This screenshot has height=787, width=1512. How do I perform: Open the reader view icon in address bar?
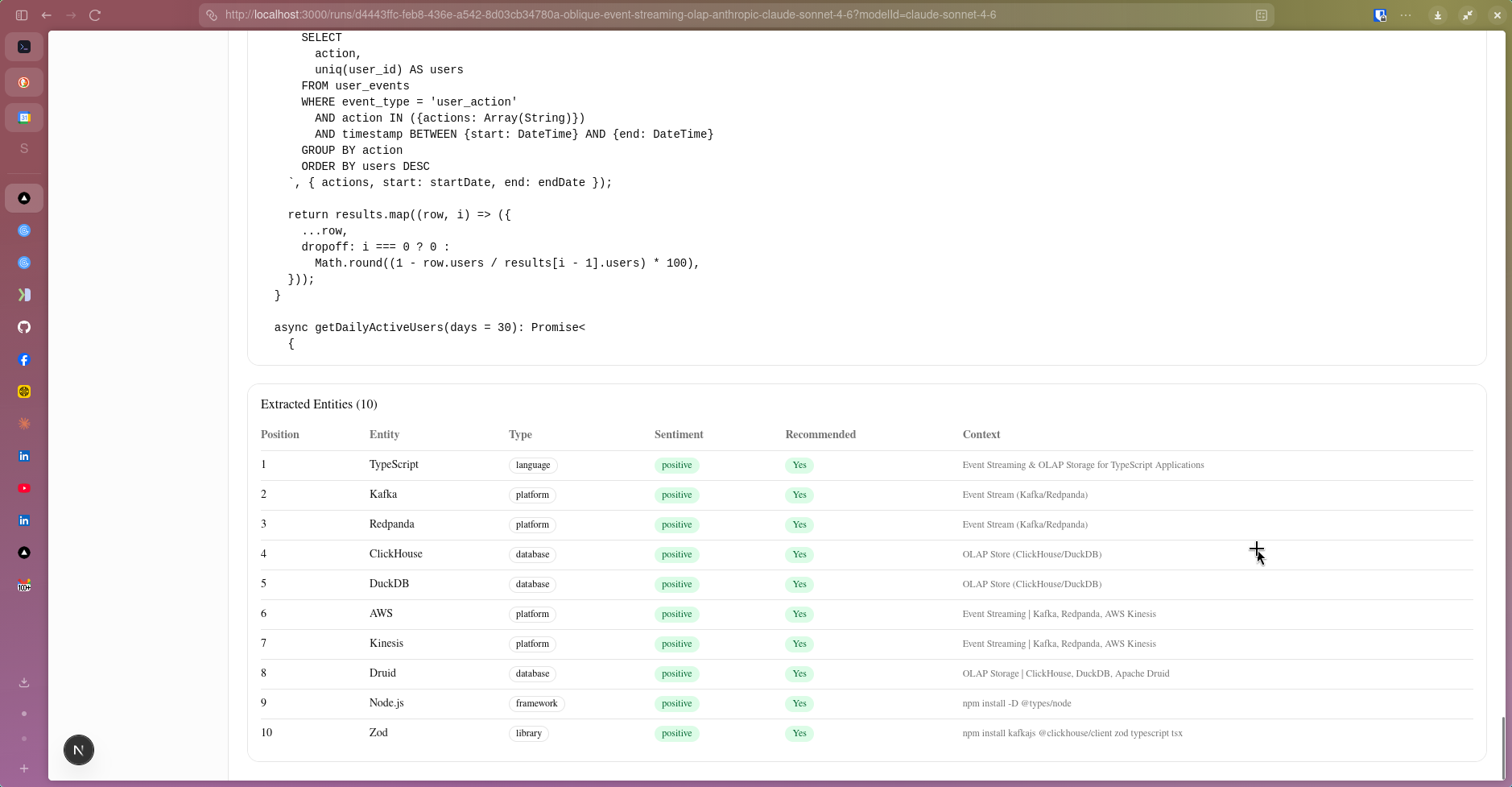(x=1262, y=15)
